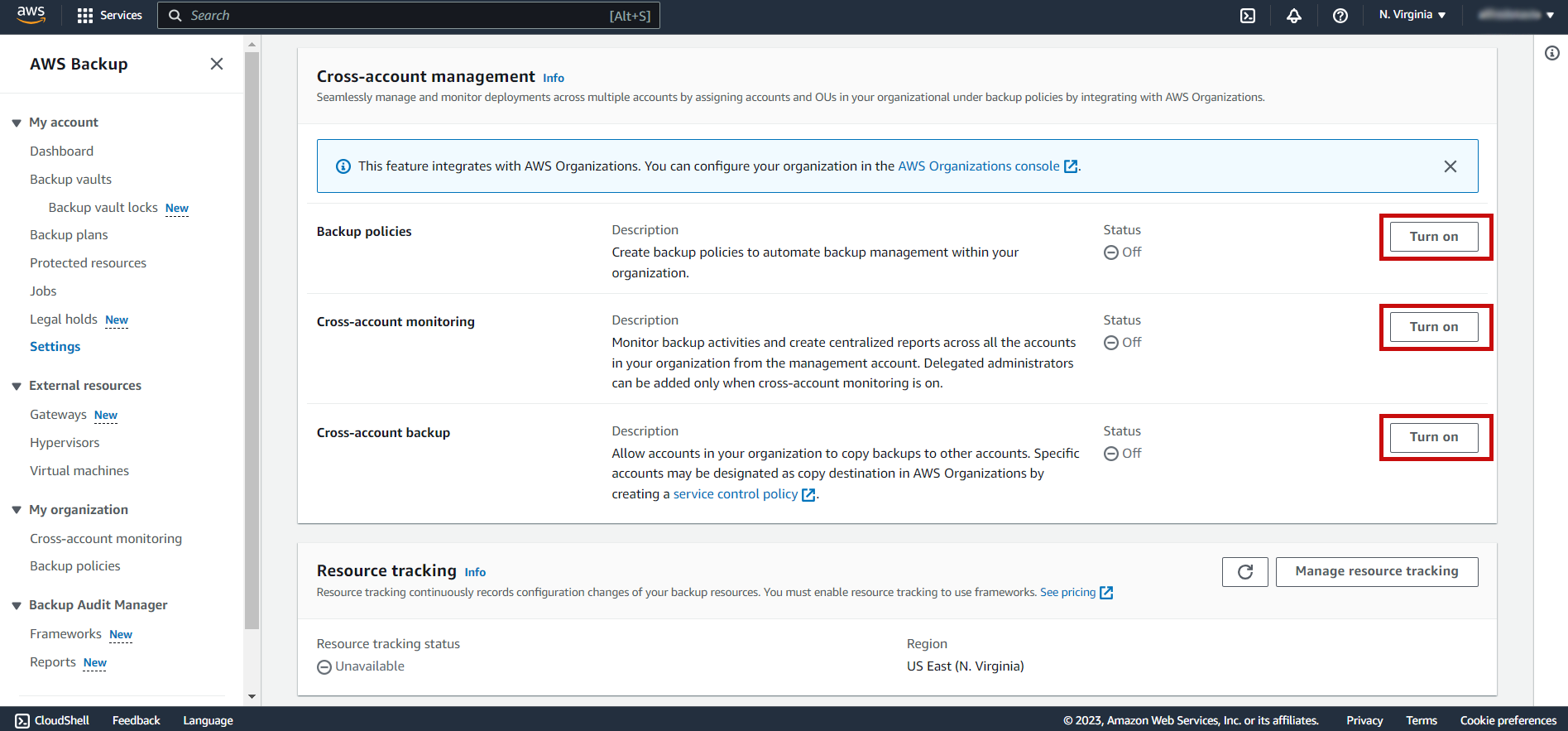This screenshot has height=731, width=1568.
Task: Open Feedback in the footer
Action: point(136,720)
